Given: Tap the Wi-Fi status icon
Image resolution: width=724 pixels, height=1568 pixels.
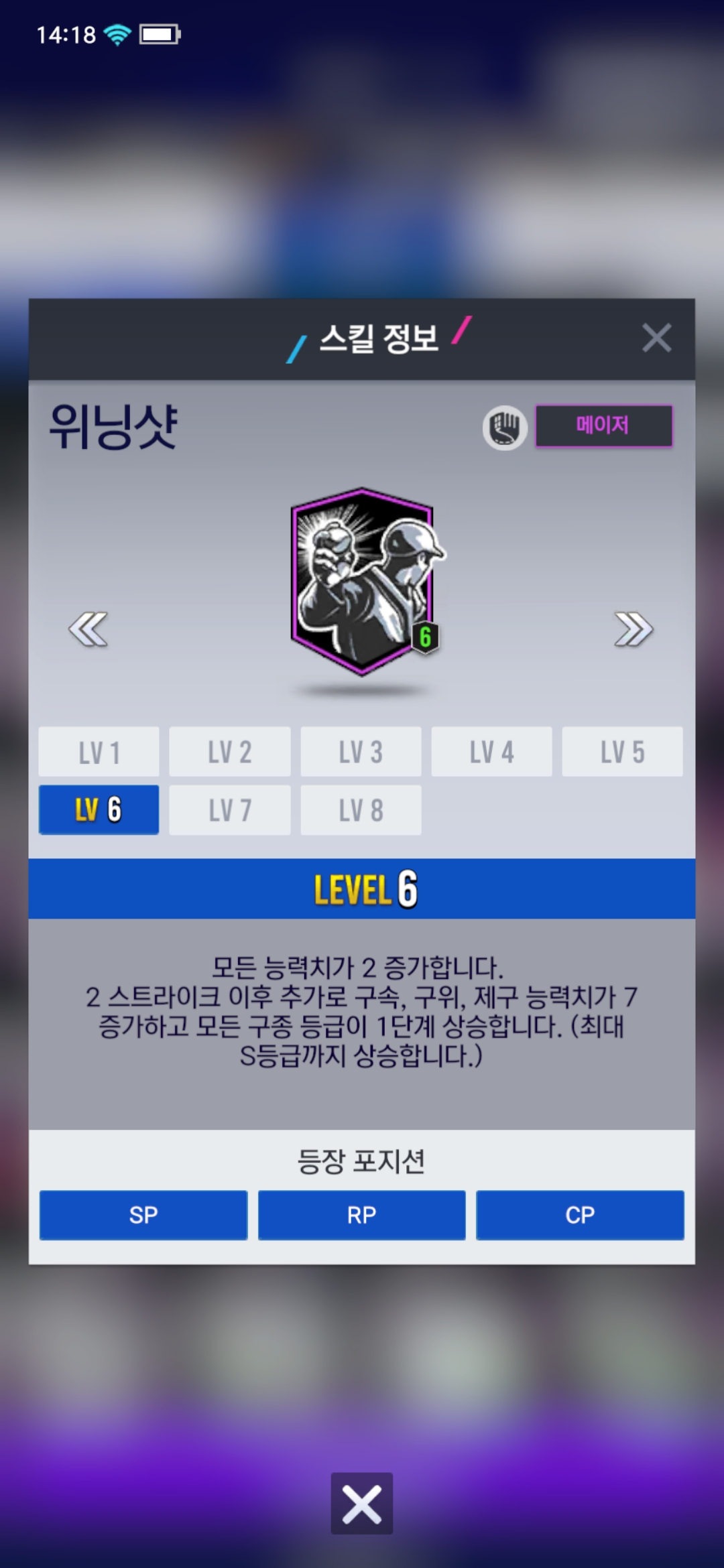Looking at the screenshot, I should pyautogui.click(x=118, y=34).
